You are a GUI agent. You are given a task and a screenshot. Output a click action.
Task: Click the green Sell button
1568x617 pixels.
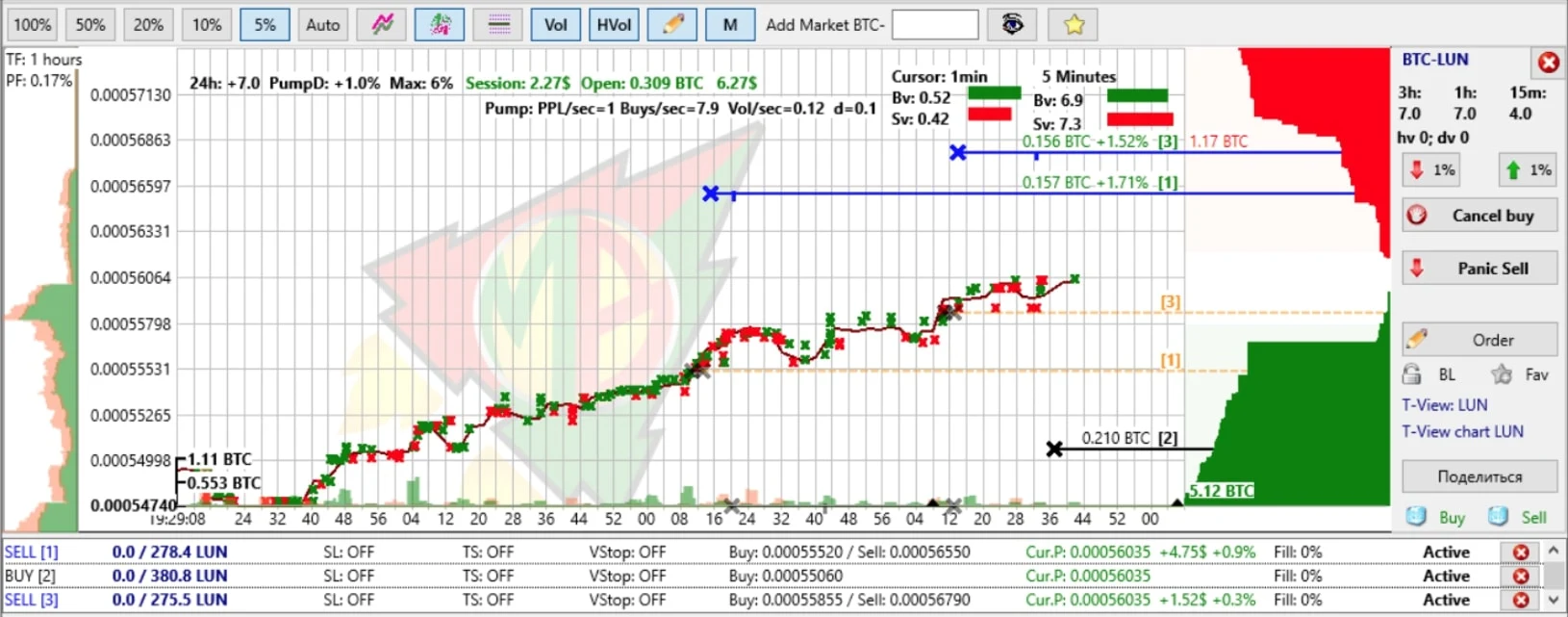pos(1518,517)
